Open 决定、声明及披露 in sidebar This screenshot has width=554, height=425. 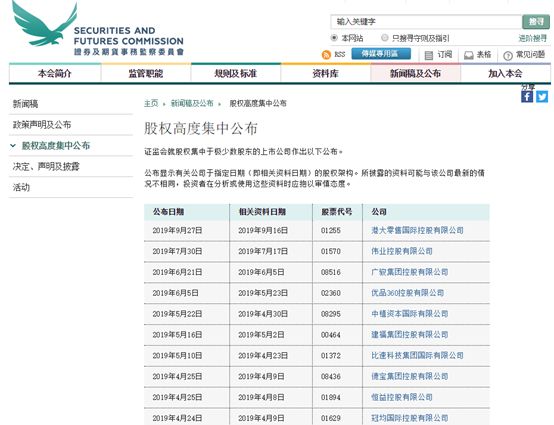[46, 166]
